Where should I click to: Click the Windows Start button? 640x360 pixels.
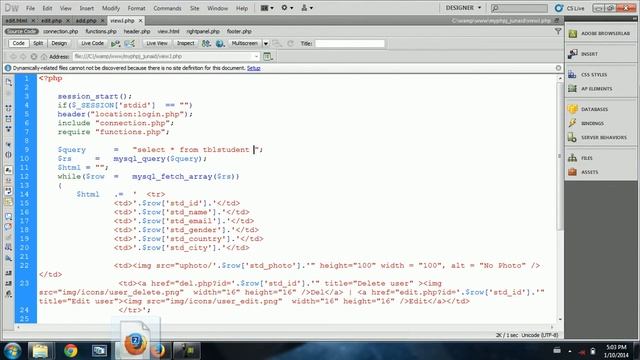(12, 351)
